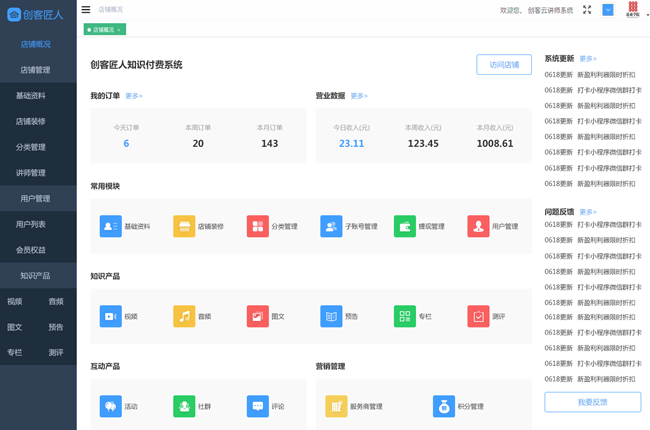Open the 测评 checklist icon

(x=478, y=317)
